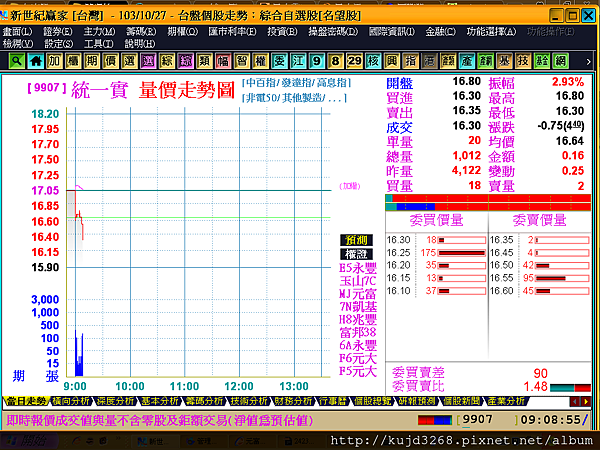The height and width of the screenshot is (450, 600).
Task: Click the yellow 選 toolbar icon
Action: pyautogui.click(x=129, y=61)
